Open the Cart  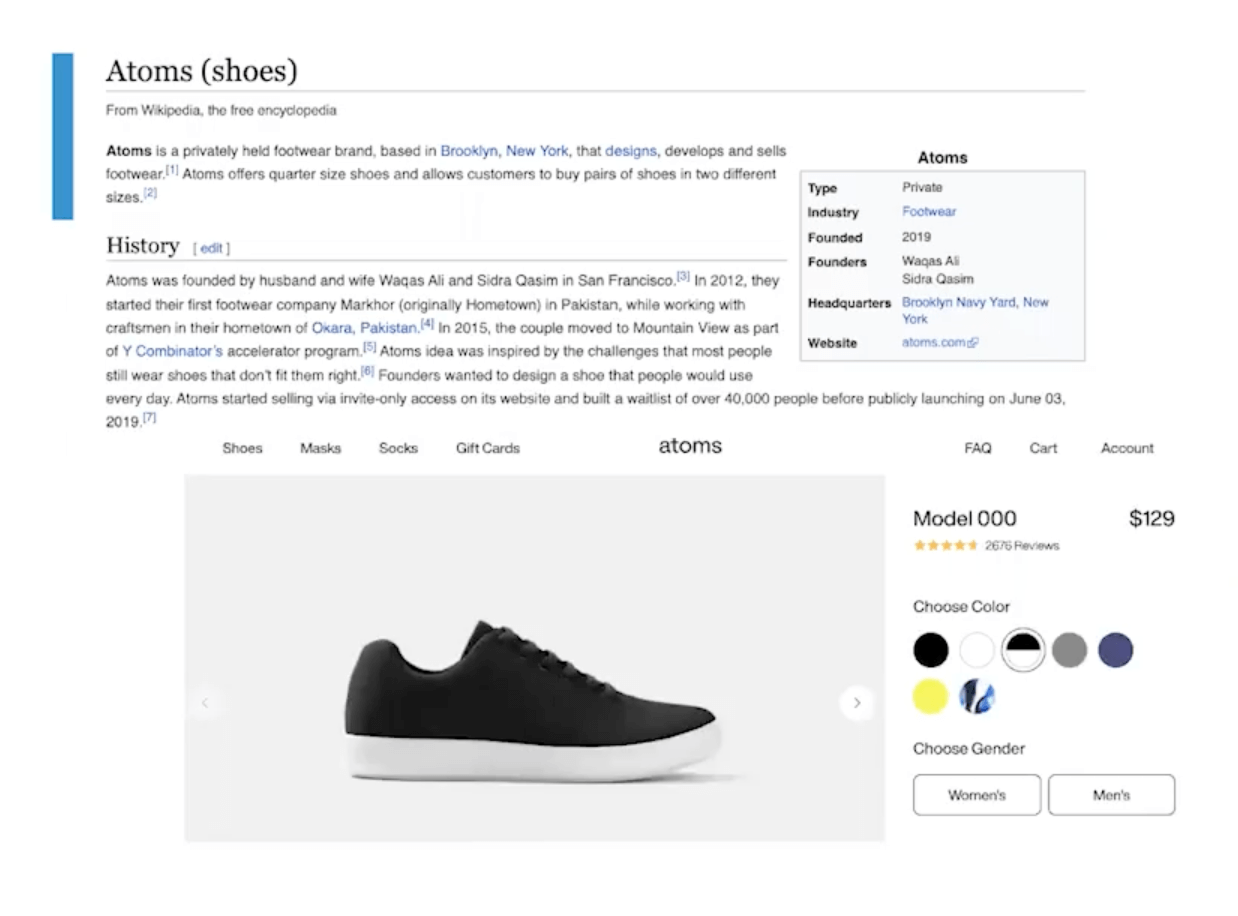coord(1043,448)
